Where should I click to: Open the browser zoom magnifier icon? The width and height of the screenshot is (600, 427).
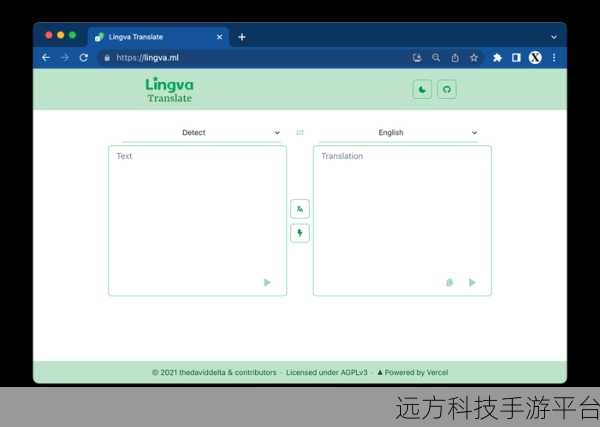(x=436, y=58)
